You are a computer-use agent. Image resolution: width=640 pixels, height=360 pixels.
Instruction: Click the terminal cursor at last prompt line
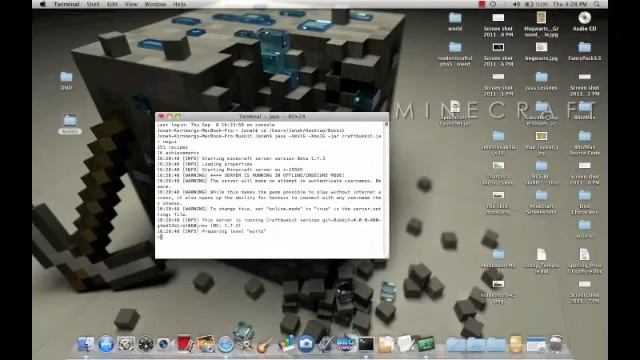(x=162, y=237)
